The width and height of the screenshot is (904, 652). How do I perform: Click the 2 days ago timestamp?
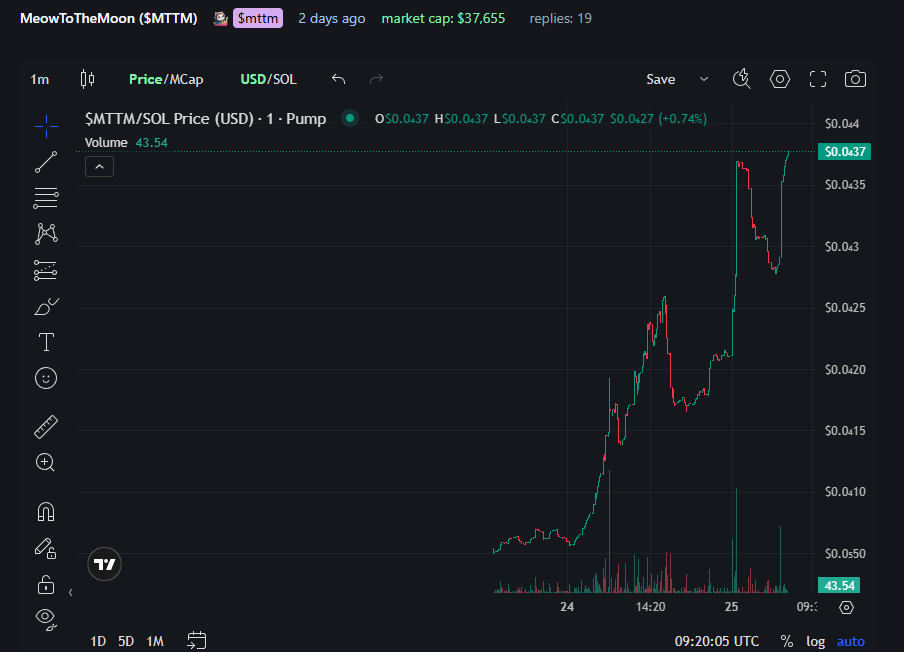tap(332, 18)
